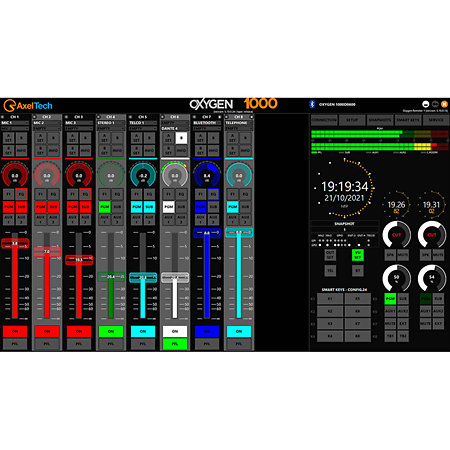The height and width of the screenshot is (450, 450).
Task: Toggle green PGM on STEREO 1 channel
Action: point(105,207)
